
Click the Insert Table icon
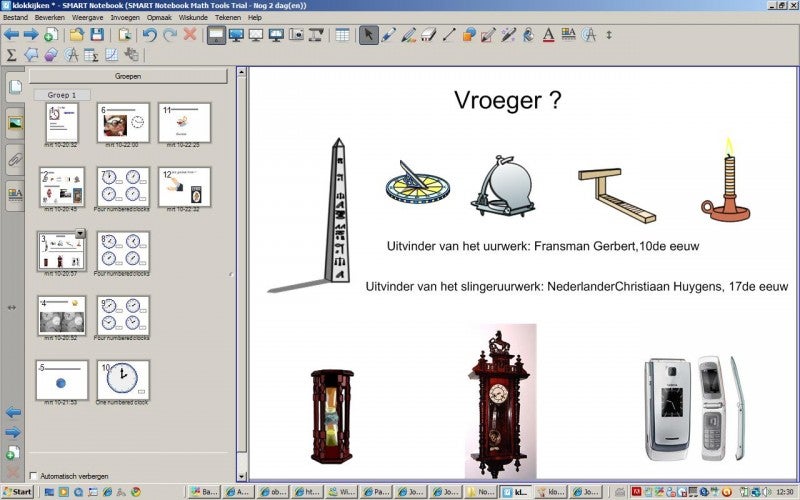[x=342, y=35]
